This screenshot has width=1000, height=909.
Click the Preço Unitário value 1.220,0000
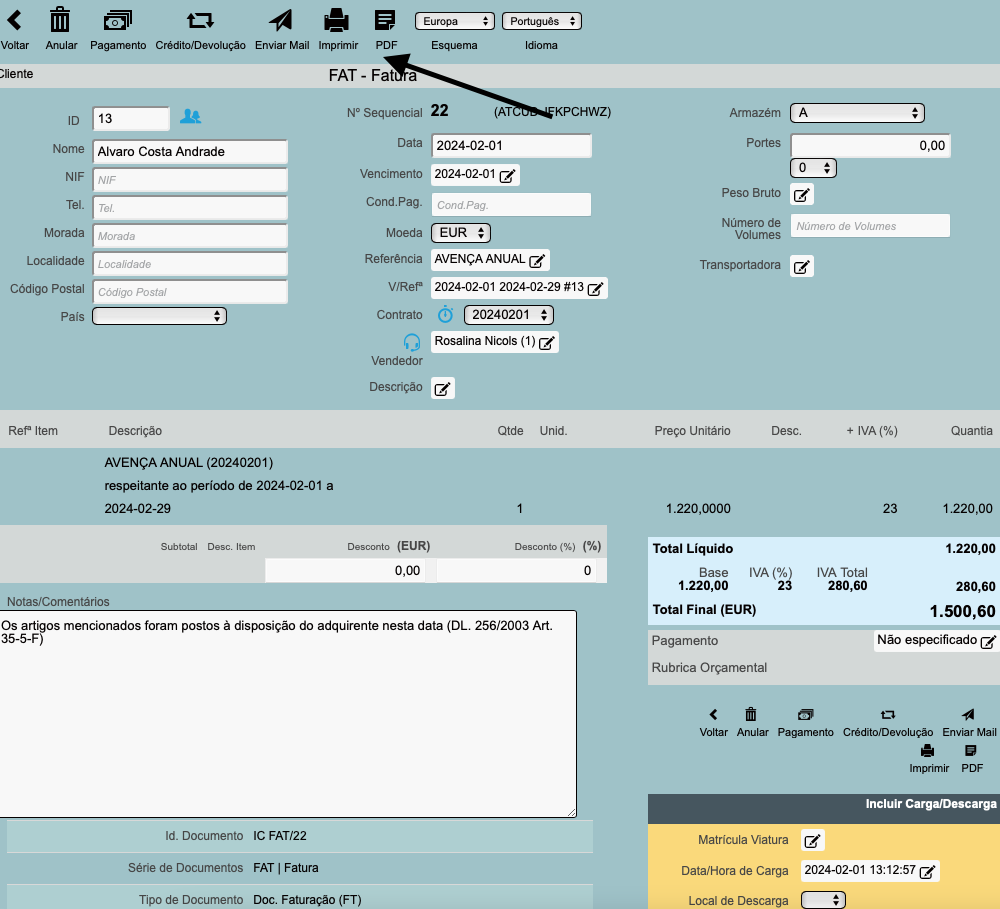pyautogui.click(x=698, y=508)
